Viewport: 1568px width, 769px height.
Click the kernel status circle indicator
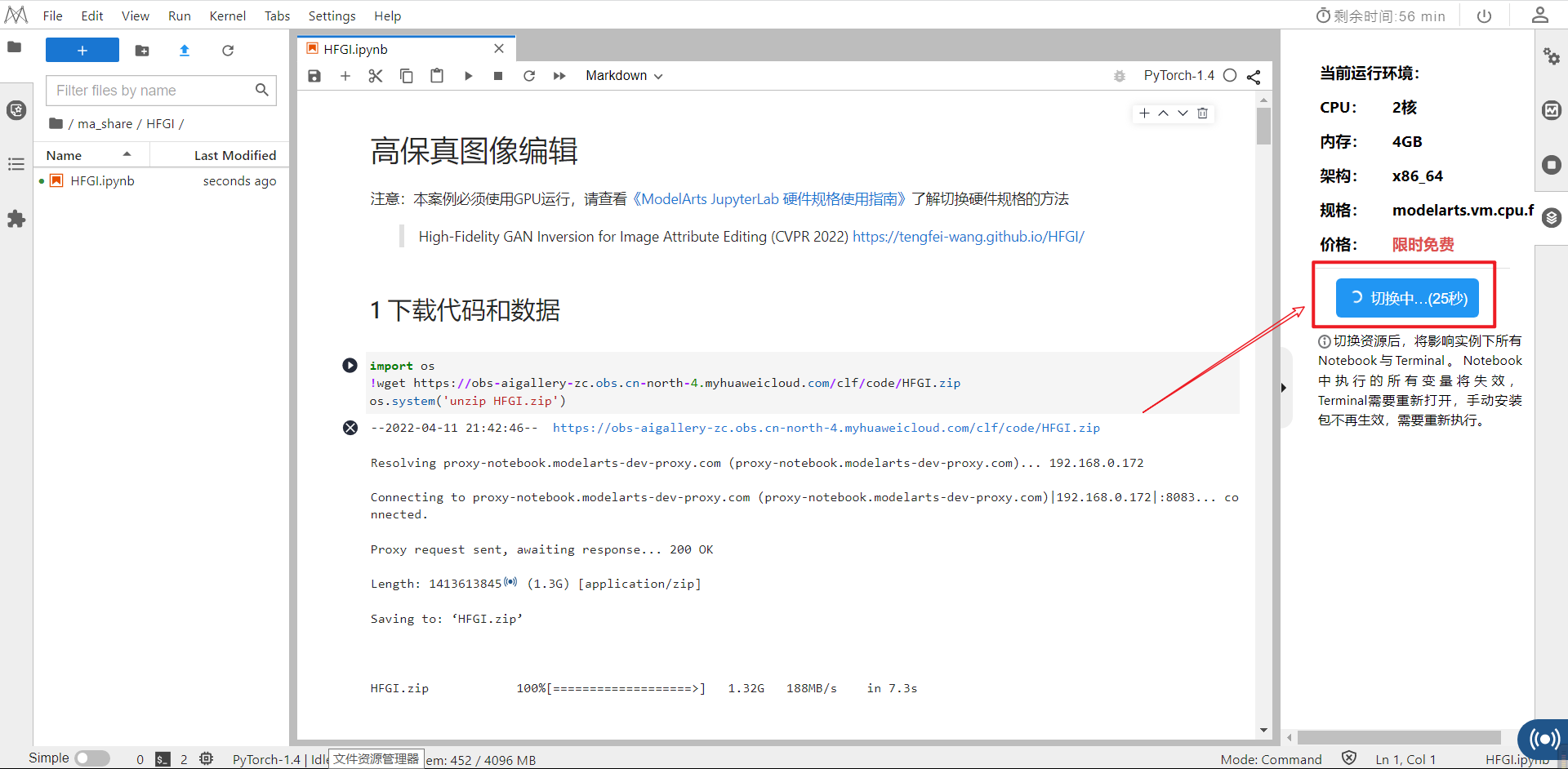pyautogui.click(x=1230, y=76)
